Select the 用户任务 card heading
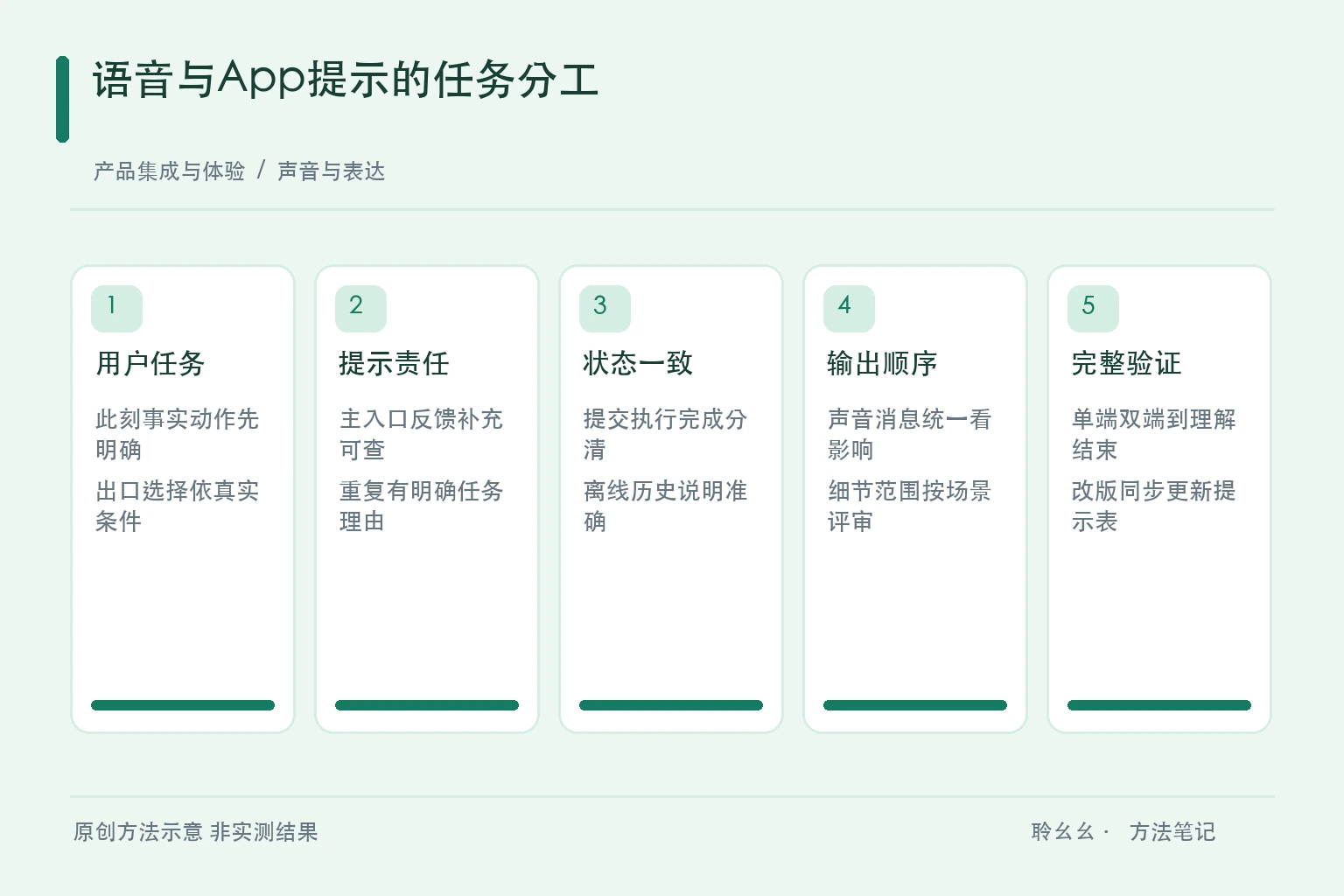The height and width of the screenshot is (896, 1344). (150, 363)
